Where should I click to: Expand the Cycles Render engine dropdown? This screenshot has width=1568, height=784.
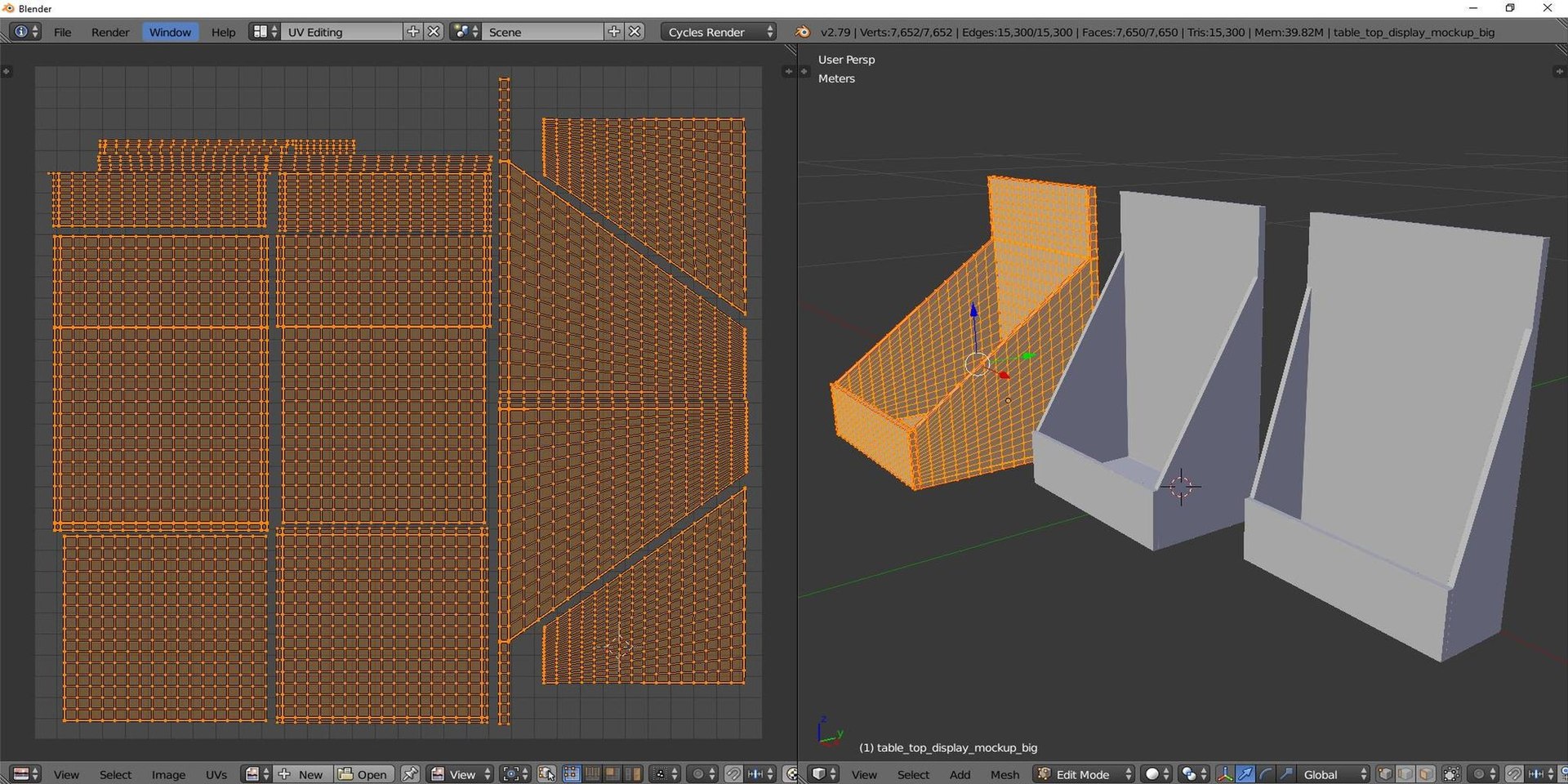pyautogui.click(x=719, y=32)
